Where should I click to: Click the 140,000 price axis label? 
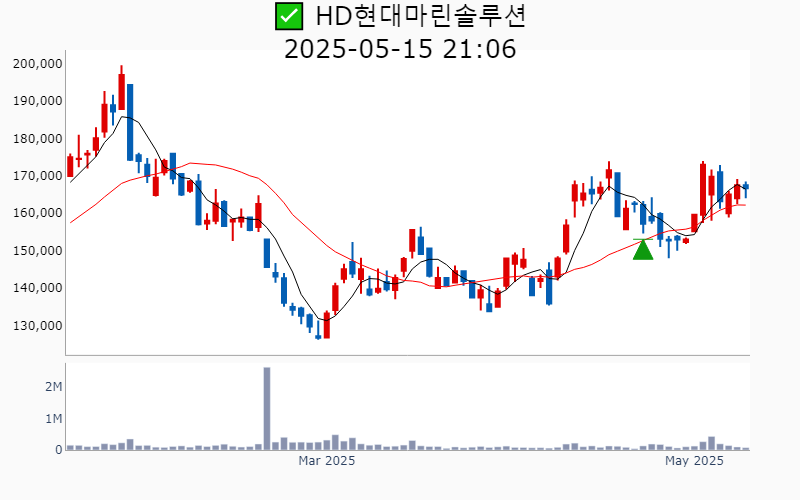click(38, 288)
